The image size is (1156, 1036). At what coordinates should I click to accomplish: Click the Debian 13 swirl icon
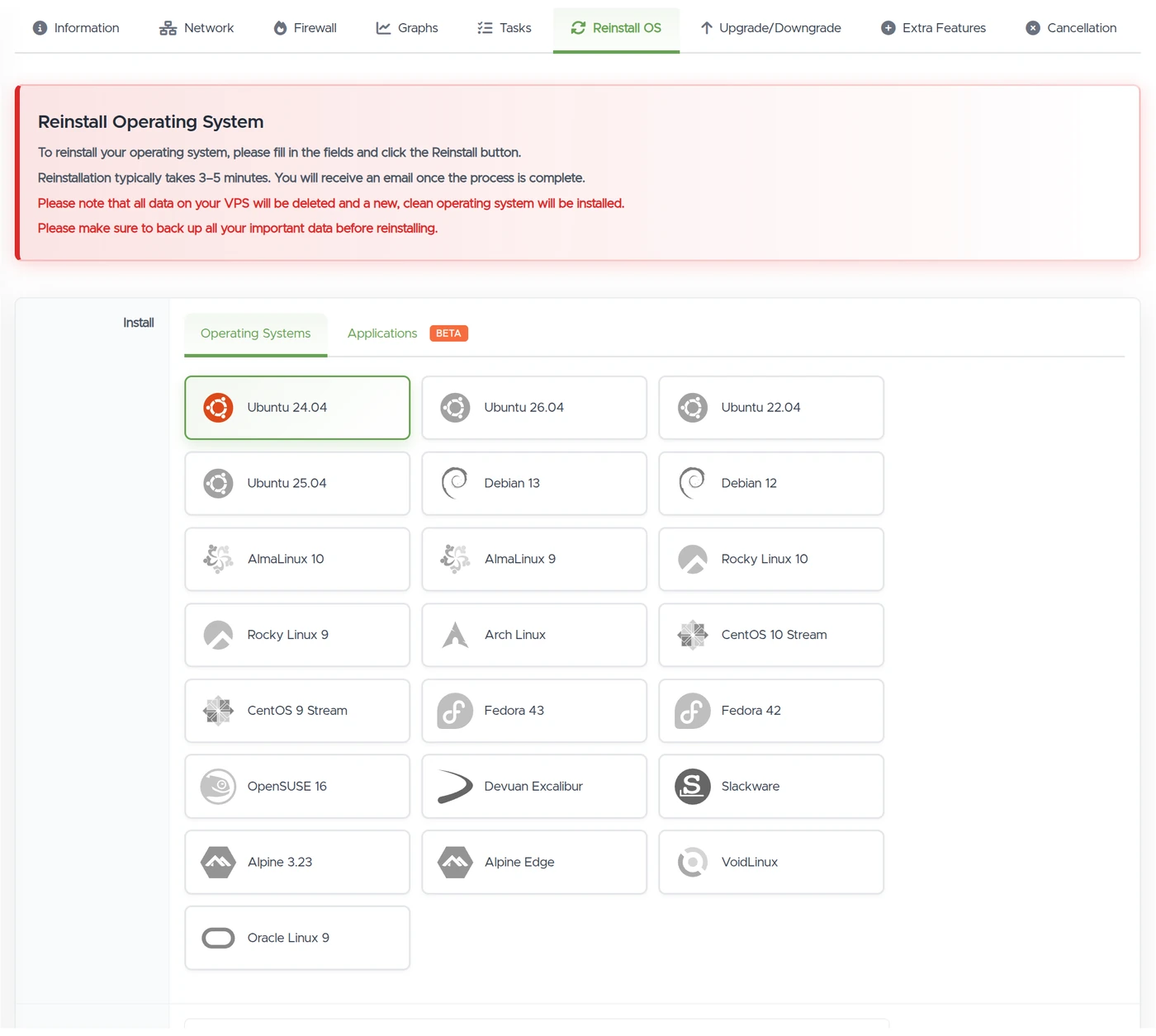click(x=455, y=484)
